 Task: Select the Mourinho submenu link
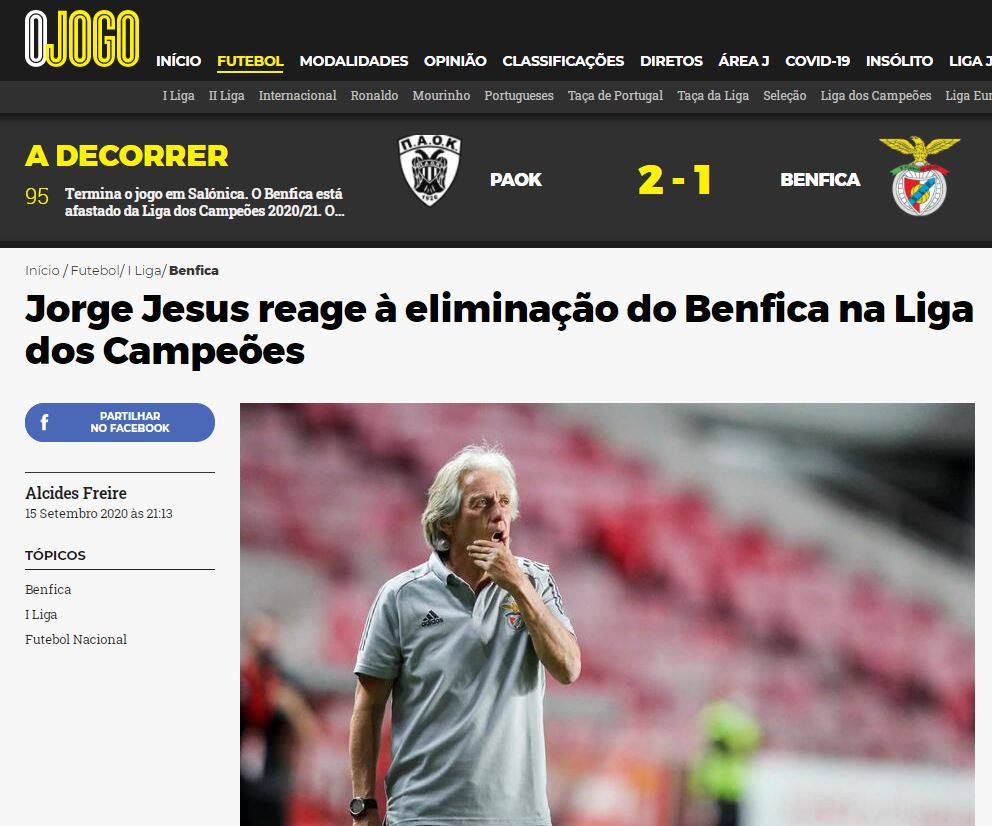pos(441,96)
